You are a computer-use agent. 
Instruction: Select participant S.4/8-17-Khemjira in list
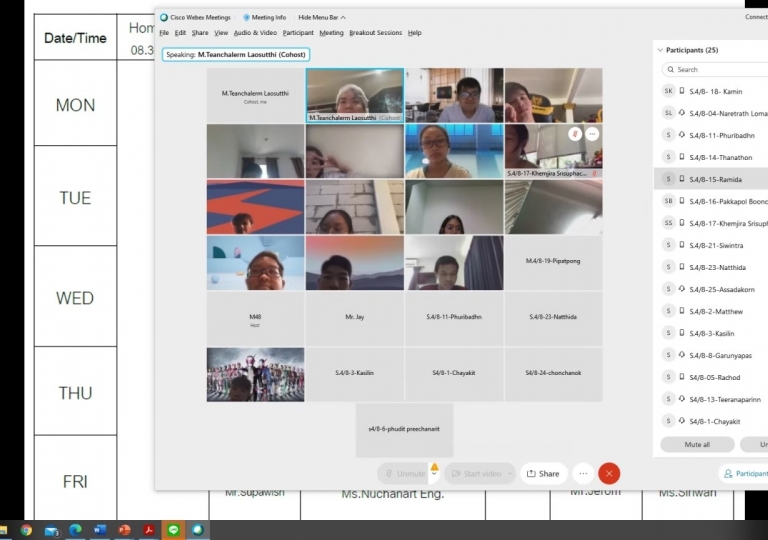711,223
